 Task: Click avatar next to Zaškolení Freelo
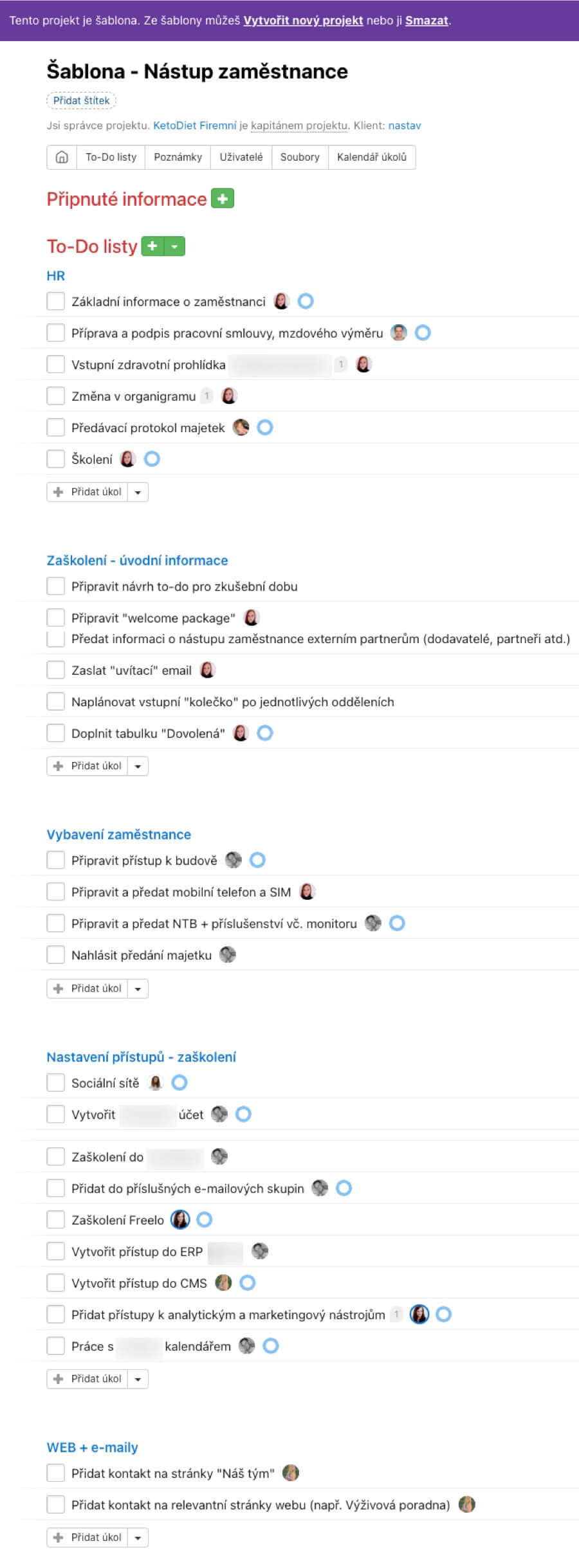pos(180,1219)
